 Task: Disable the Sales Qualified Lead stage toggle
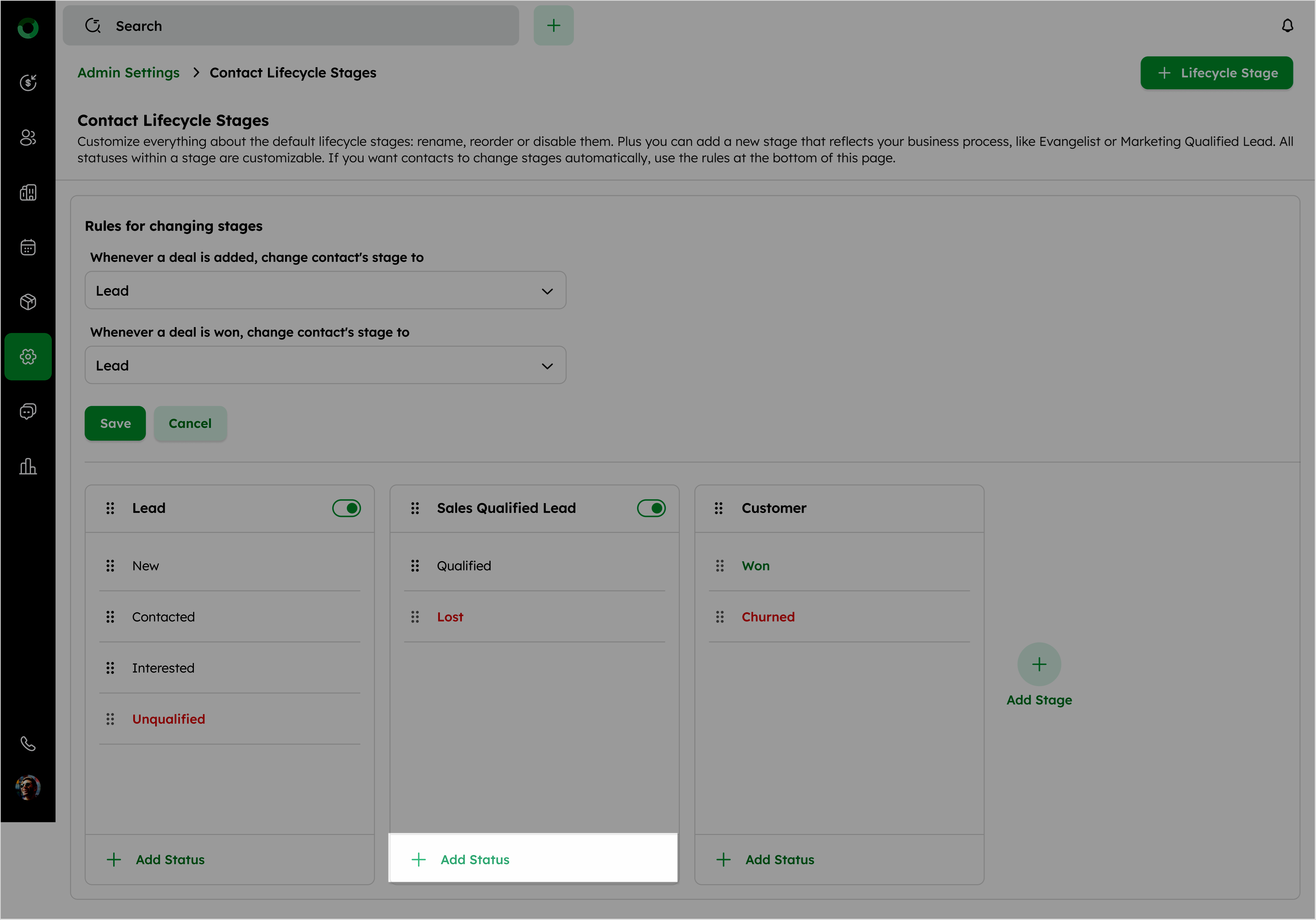[x=651, y=508]
